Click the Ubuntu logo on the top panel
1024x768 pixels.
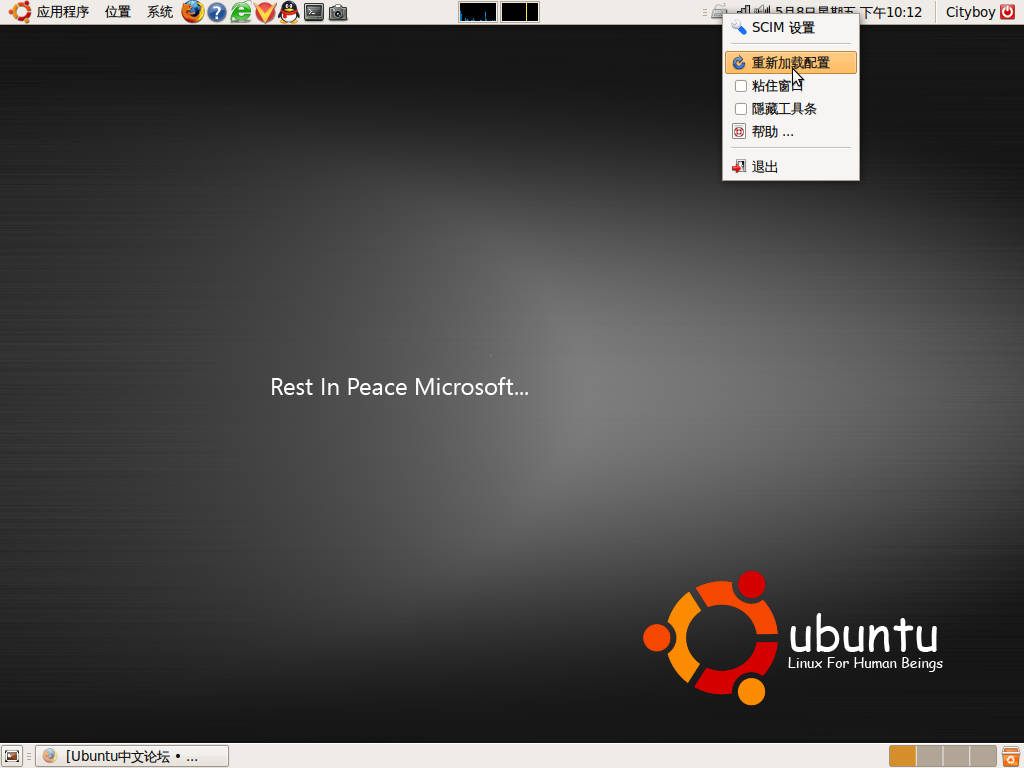coord(20,12)
